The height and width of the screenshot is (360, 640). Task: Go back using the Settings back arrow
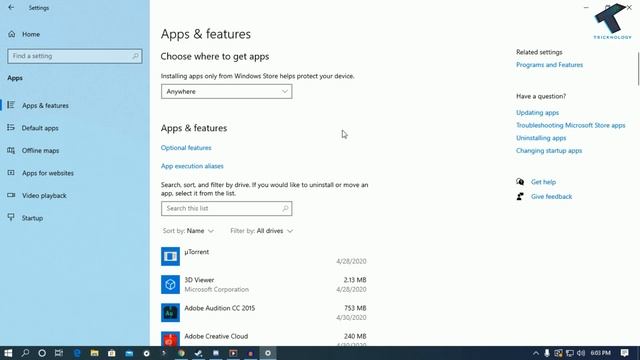click(x=11, y=7)
